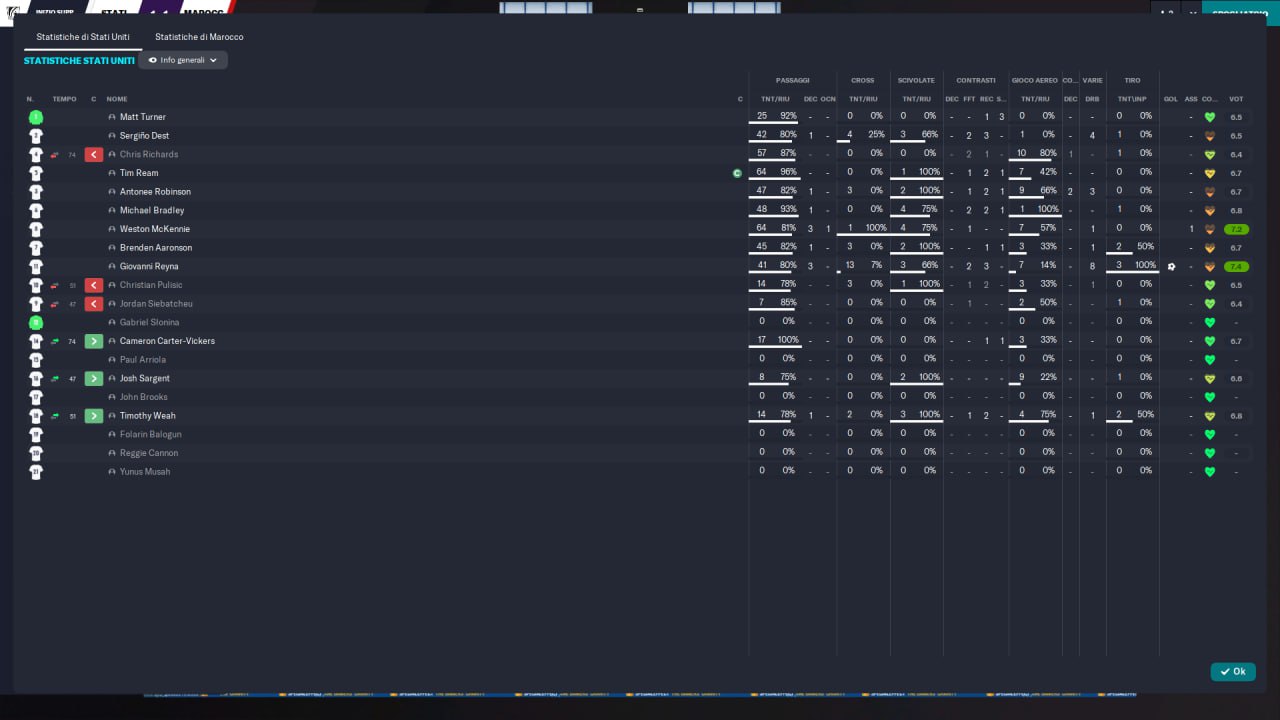Click Weston McKennie's condition heart icon
Screen dimensions: 1280x720
(1210, 229)
